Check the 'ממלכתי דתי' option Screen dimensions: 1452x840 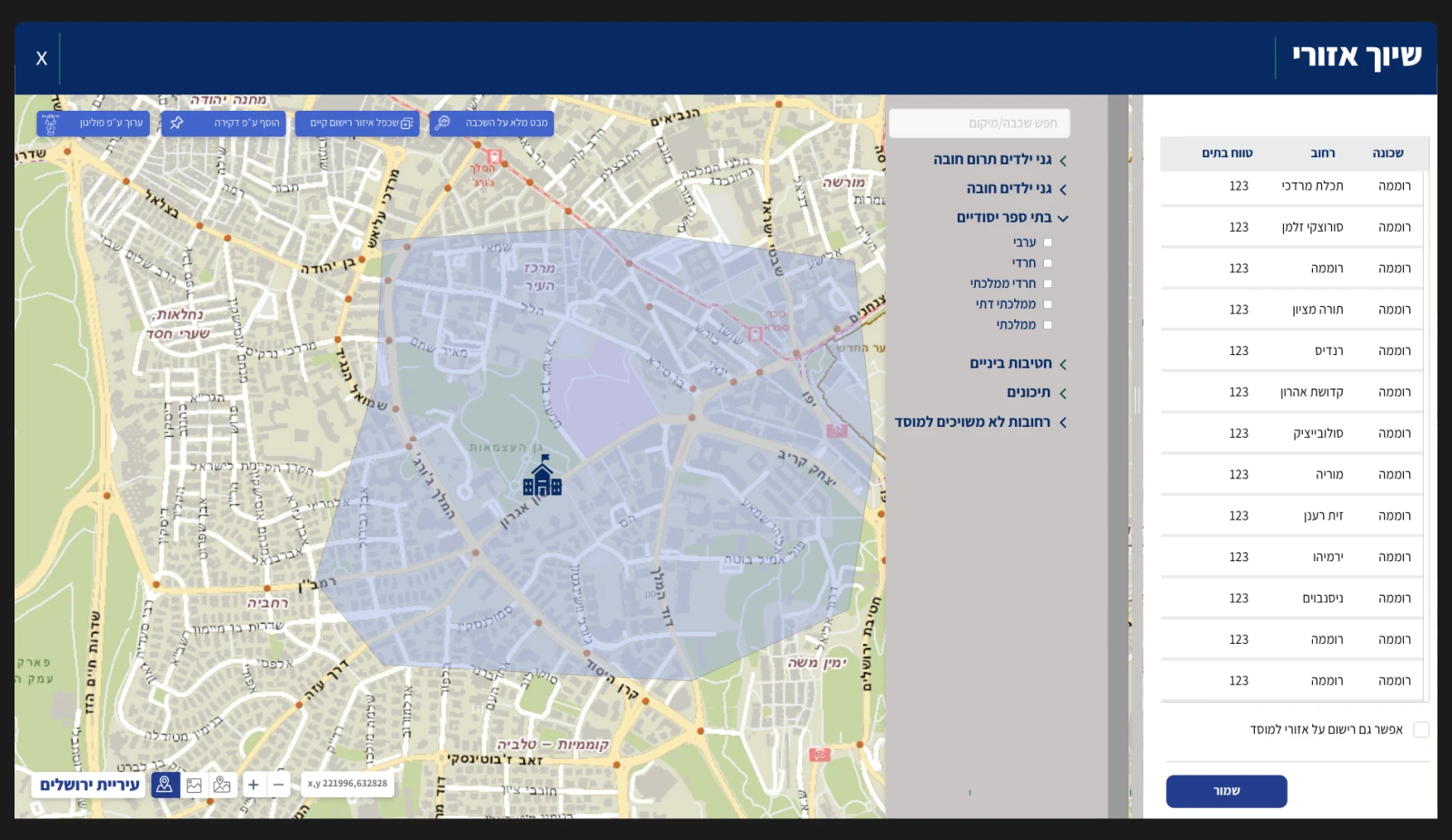point(1048,304)
